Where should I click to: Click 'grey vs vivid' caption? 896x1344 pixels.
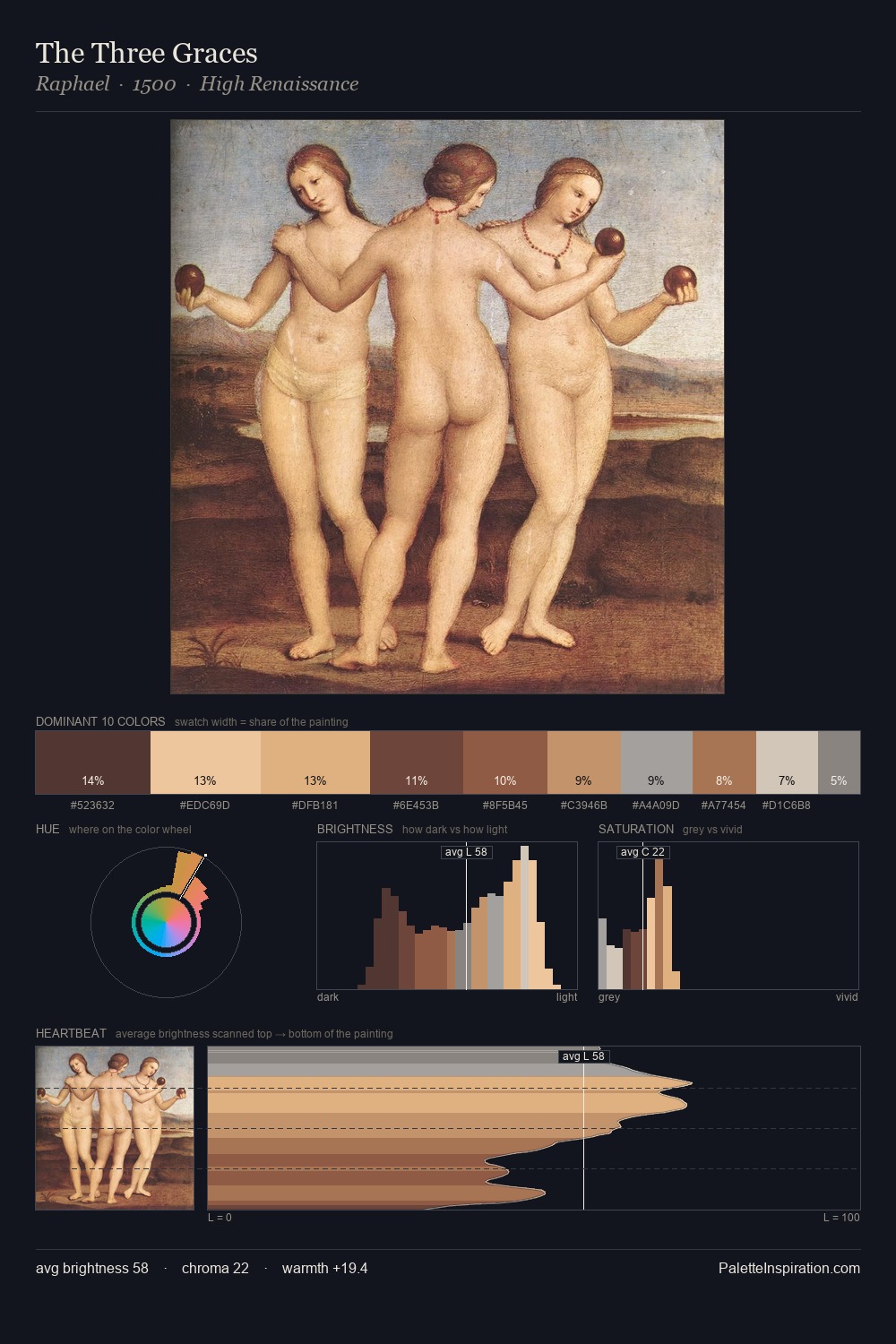pos(712,830)
